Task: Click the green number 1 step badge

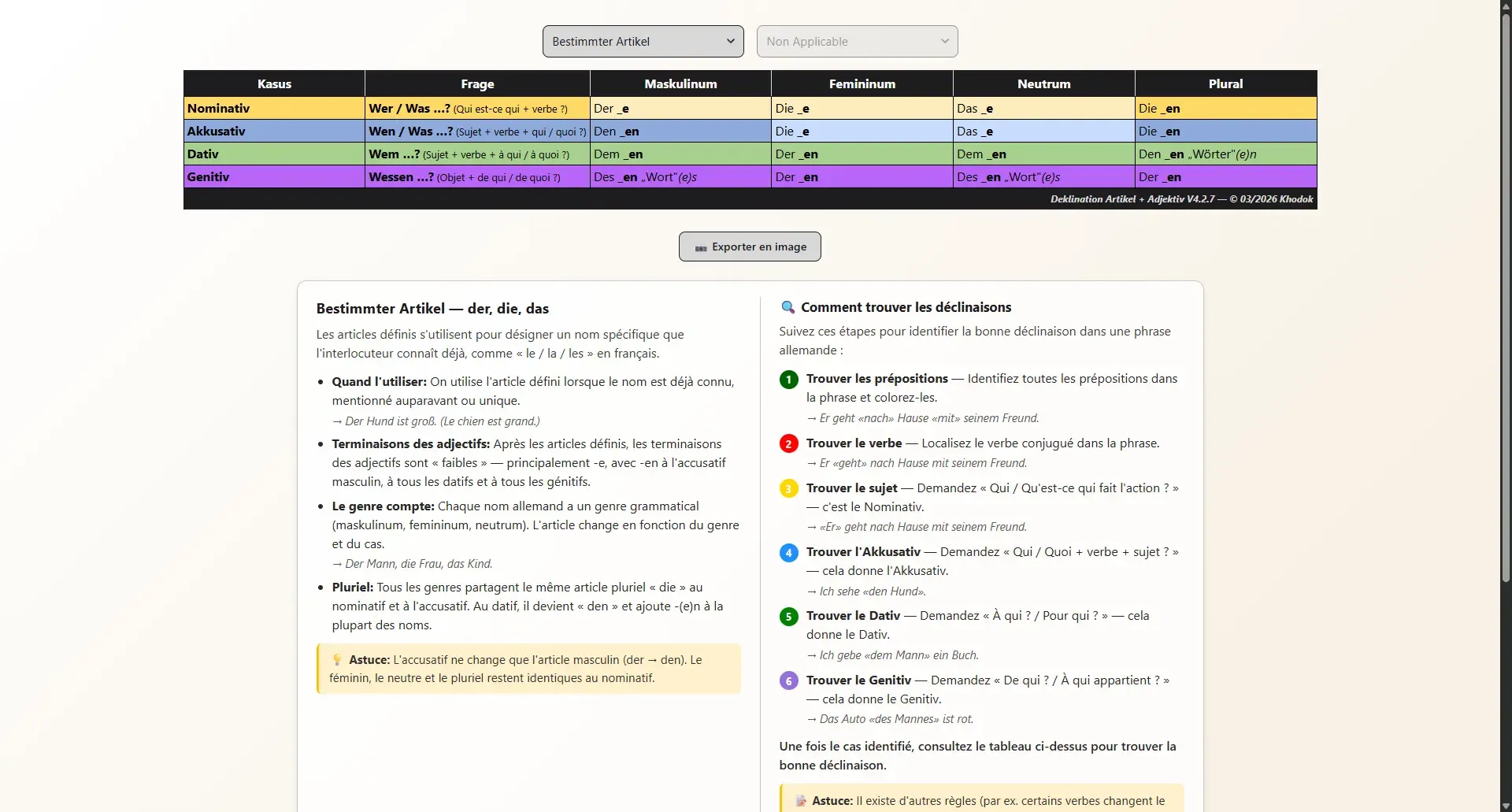Action: pos(788,380)
